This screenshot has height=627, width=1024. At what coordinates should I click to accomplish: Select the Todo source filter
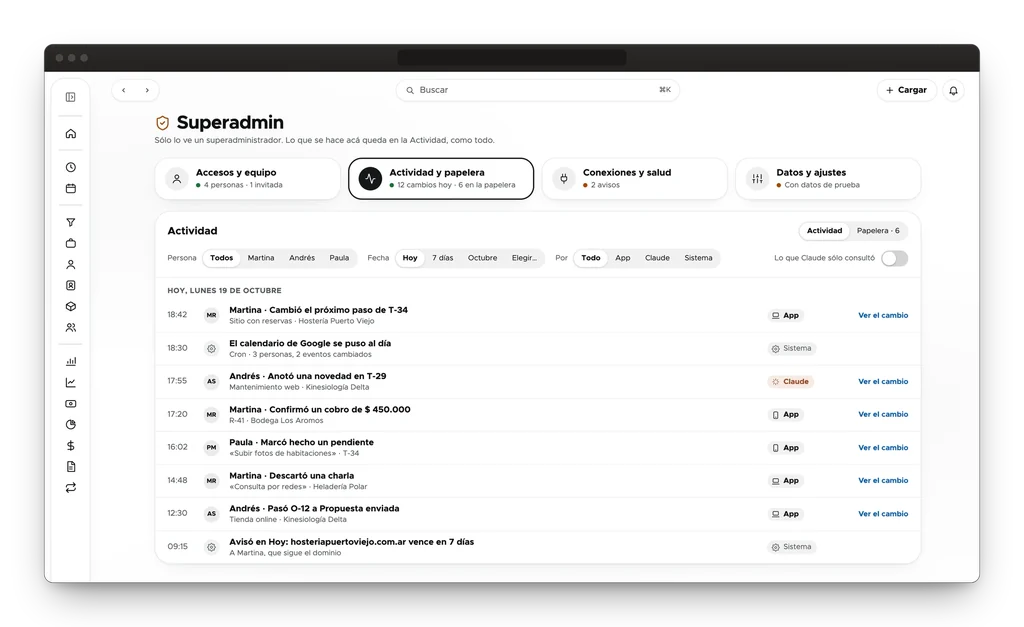point(590,258)
